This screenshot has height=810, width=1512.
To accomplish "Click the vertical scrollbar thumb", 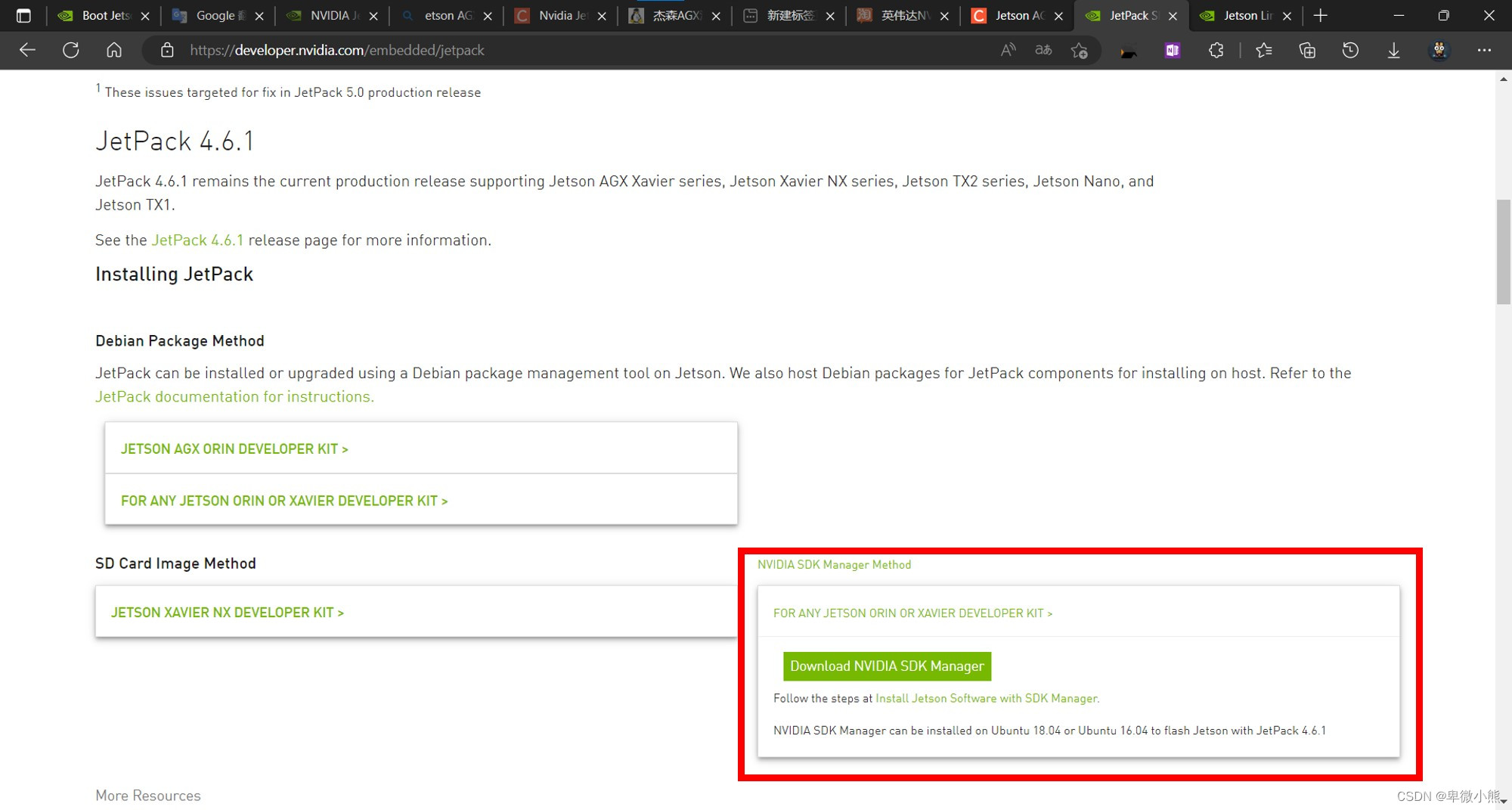I will [1503, 252].
